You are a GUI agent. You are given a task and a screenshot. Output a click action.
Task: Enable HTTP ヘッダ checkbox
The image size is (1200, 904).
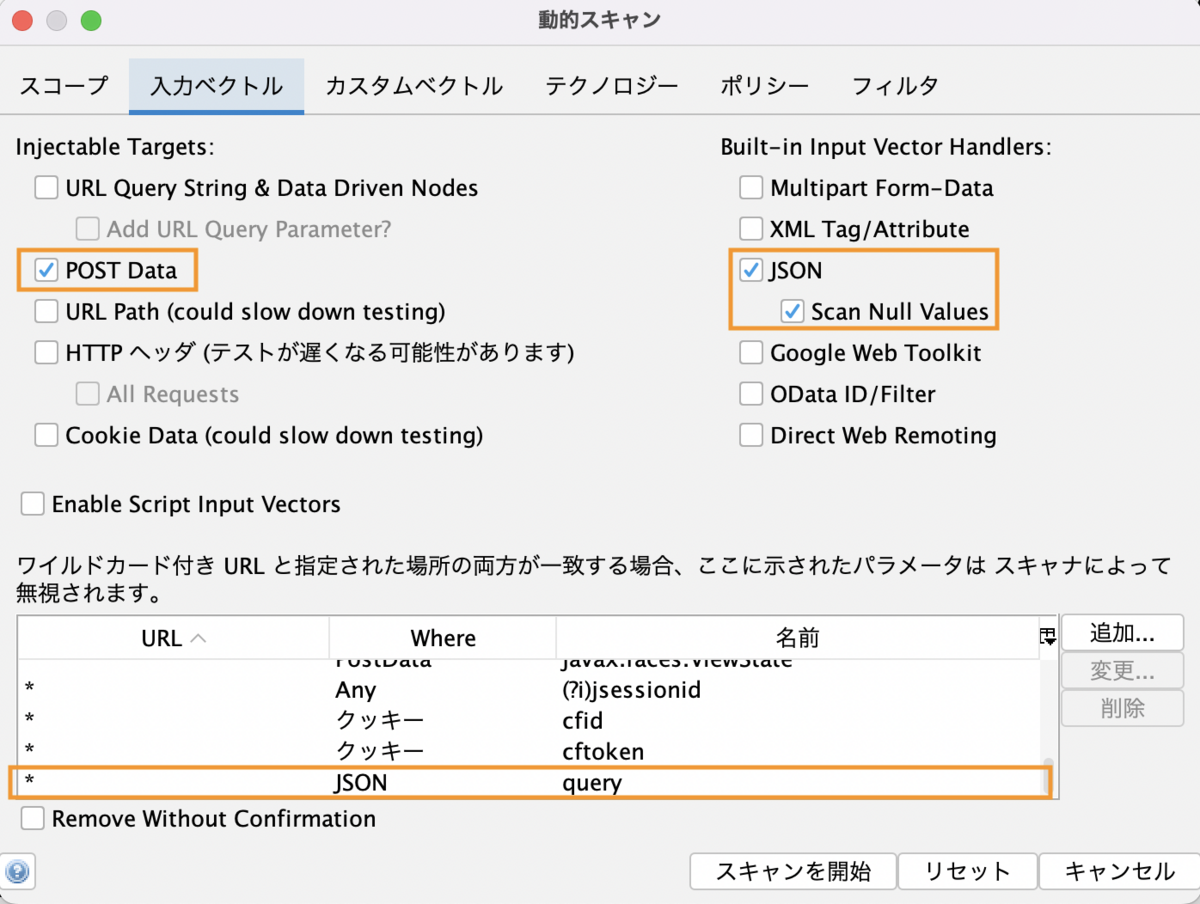(47, 352)
